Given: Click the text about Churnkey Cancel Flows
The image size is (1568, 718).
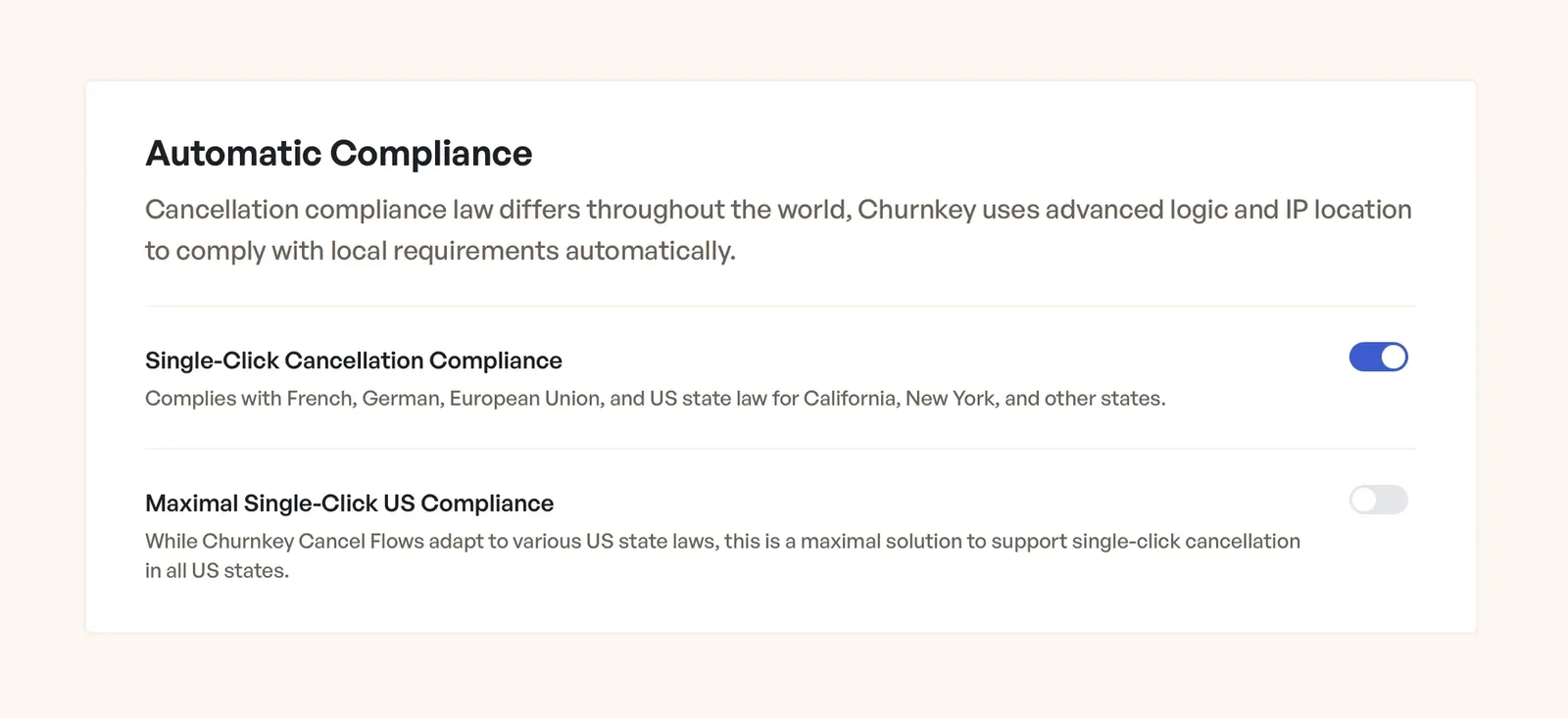Looking at the screenshot, I should click(x=722, y=555).
